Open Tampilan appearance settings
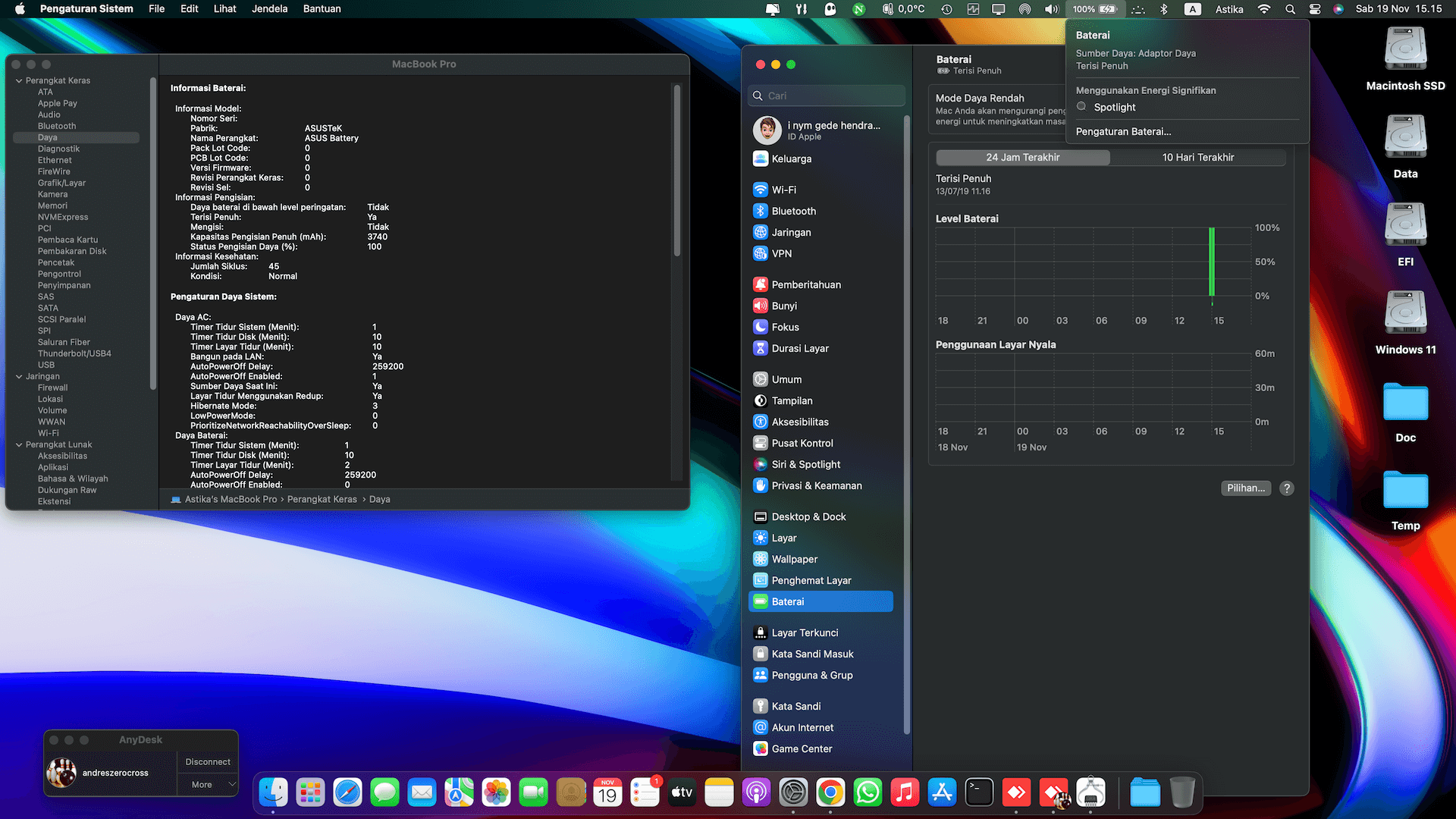 (x=822, y=400)
